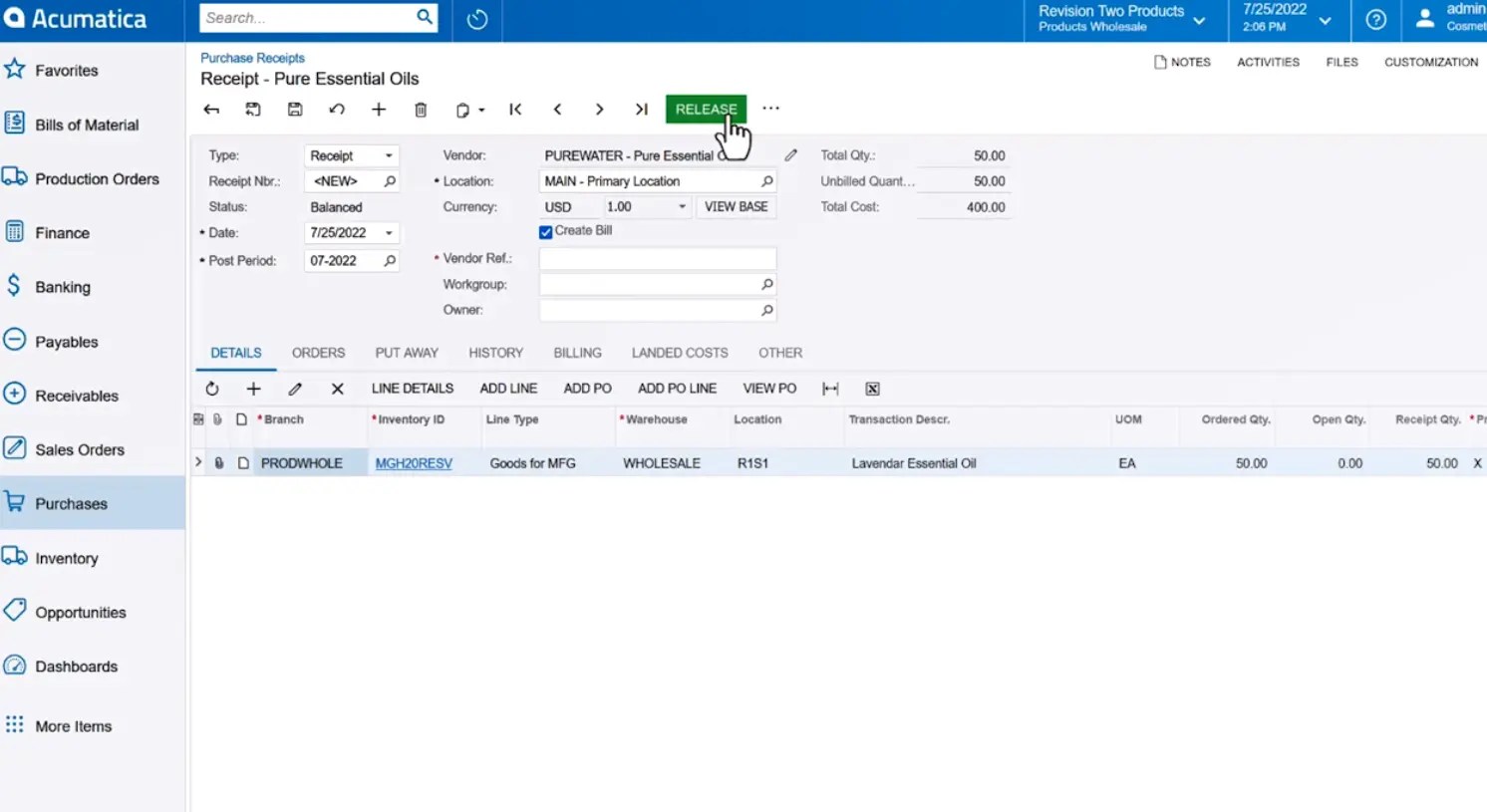Select the Save icon on the toolbar
This screenshot has width=1487, height=812.
coord(295,110)
